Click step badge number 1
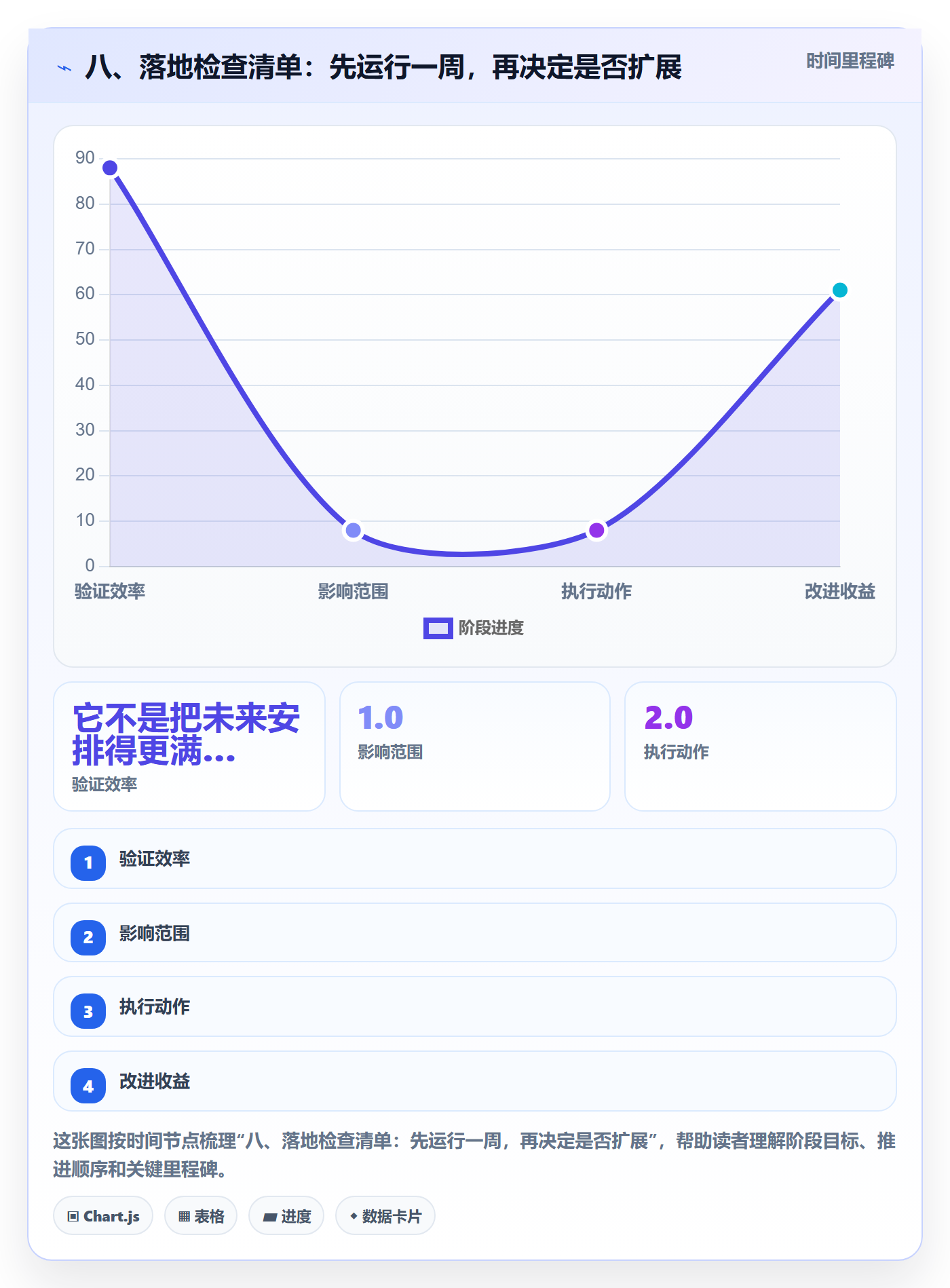The width and height of the screenshot is (950, 1288). pos(88,863)
